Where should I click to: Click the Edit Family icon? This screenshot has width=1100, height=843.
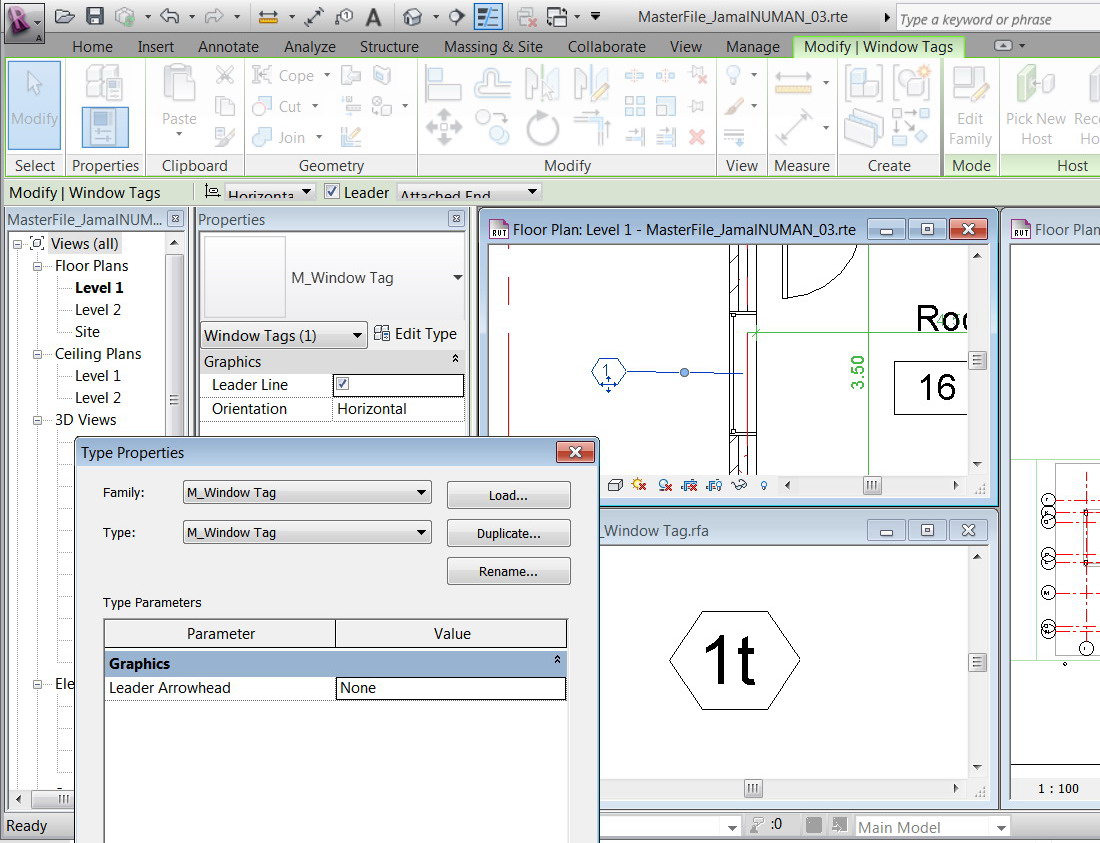click(970, 105)
